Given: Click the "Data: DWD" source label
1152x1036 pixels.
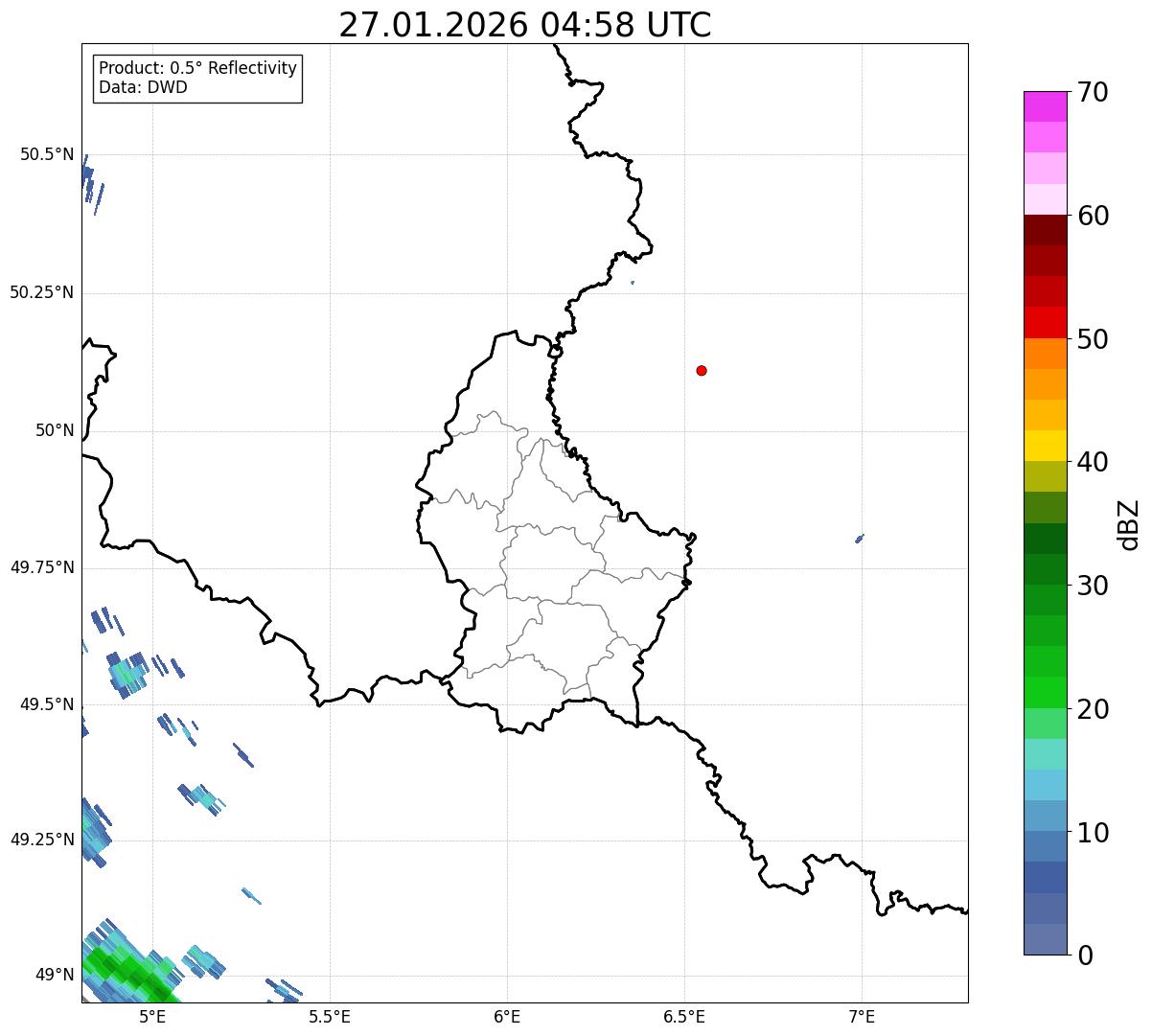Looking at the screenshot, I should pyautogui.click(x=143, y=87).
